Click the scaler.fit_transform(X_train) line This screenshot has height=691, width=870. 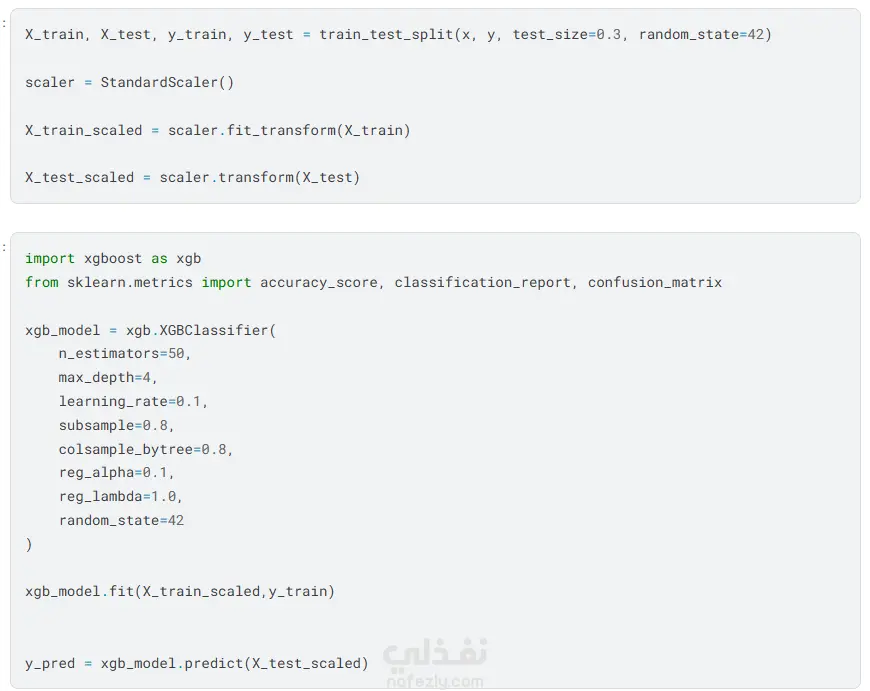tap(218, 130)
